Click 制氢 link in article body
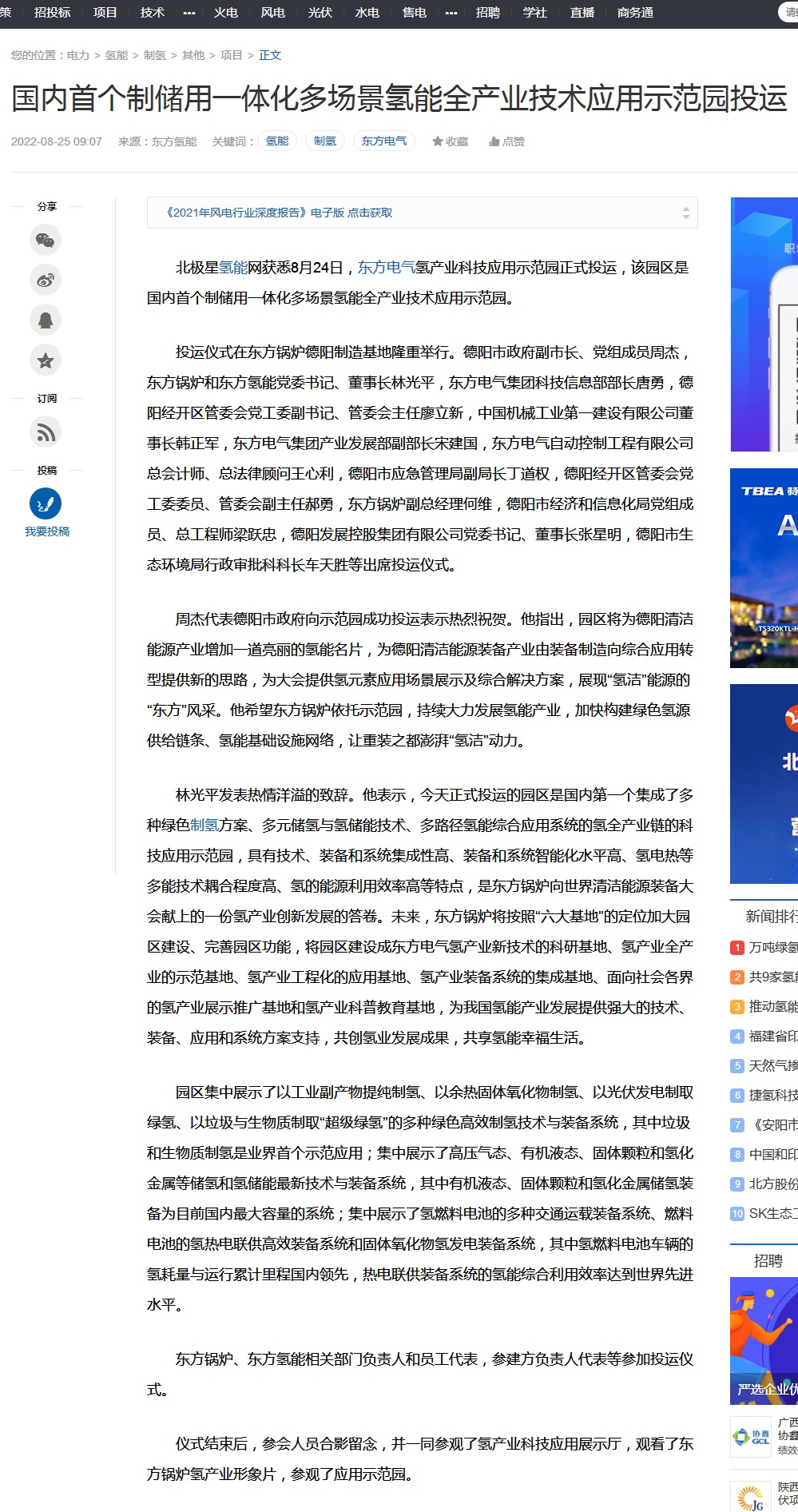This screenshot has width=798, height=1512. pyautogui.click(x=204, y=826)
